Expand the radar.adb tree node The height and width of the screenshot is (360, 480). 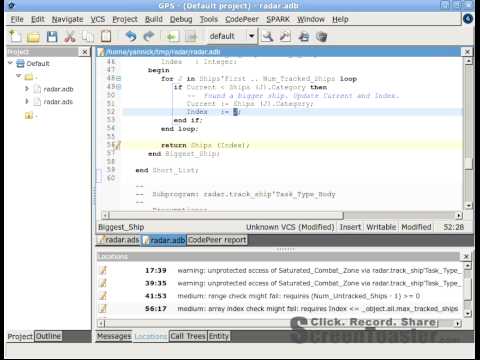tap(27, 89)
